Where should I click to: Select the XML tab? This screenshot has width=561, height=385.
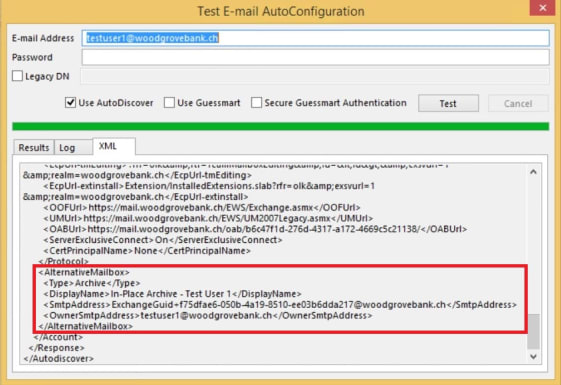[x=114, y=146]
